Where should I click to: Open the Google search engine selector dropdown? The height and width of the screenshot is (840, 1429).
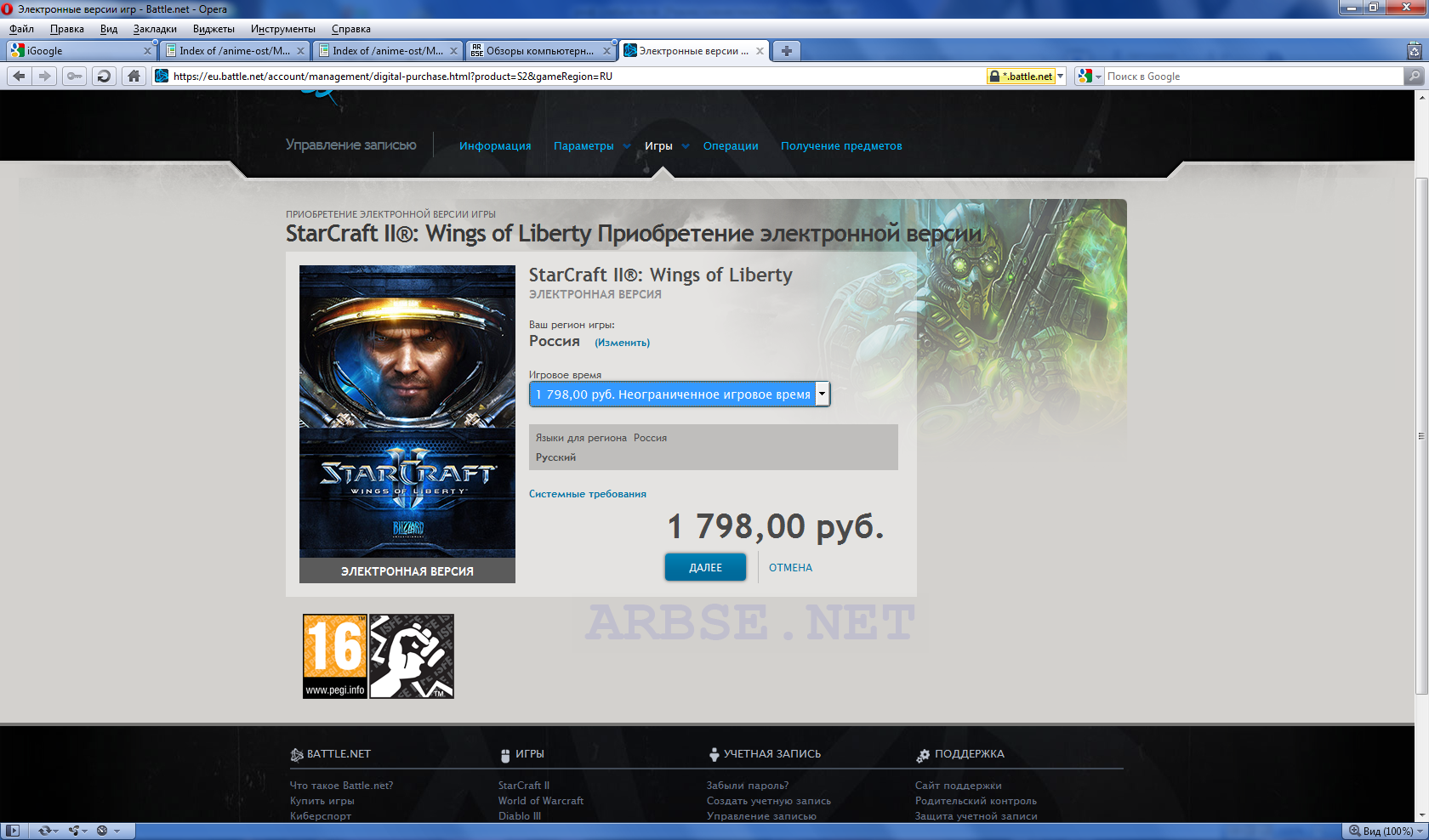point(1089,76)
